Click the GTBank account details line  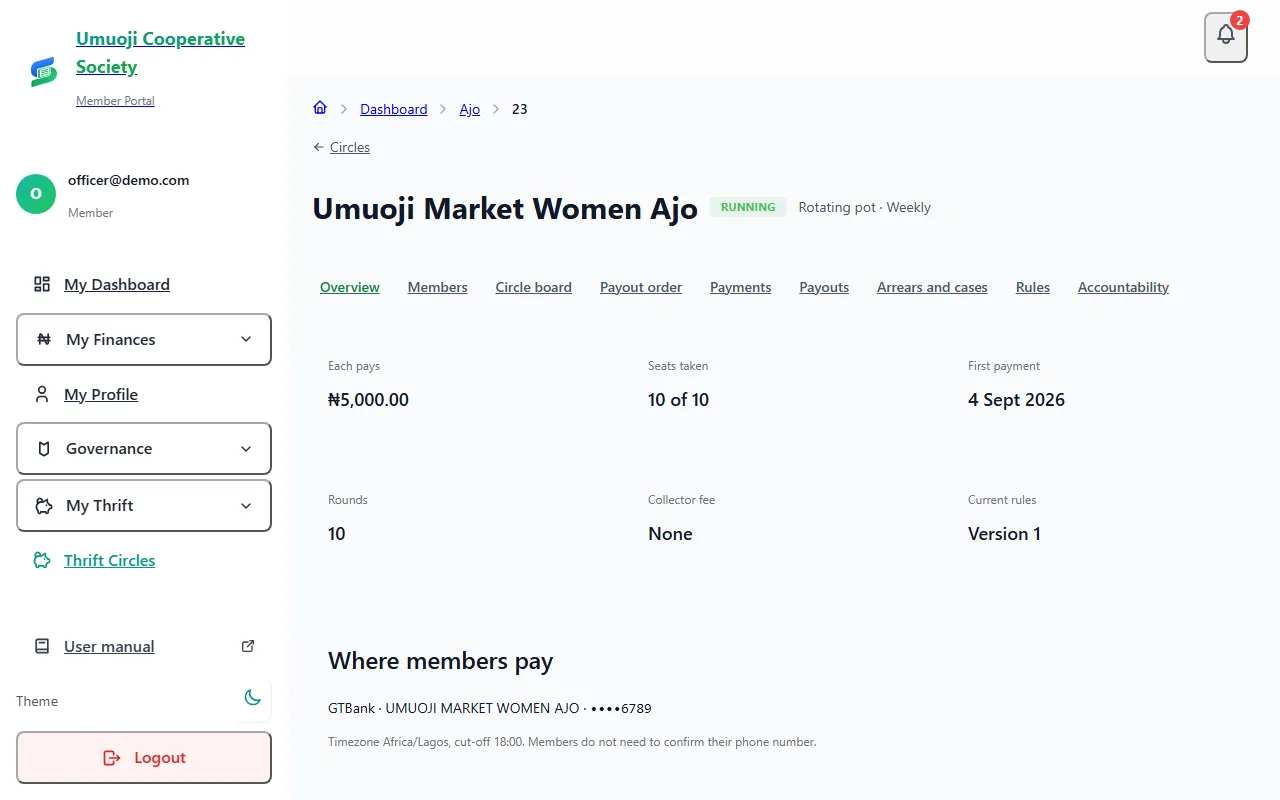(x=490, y=708)
